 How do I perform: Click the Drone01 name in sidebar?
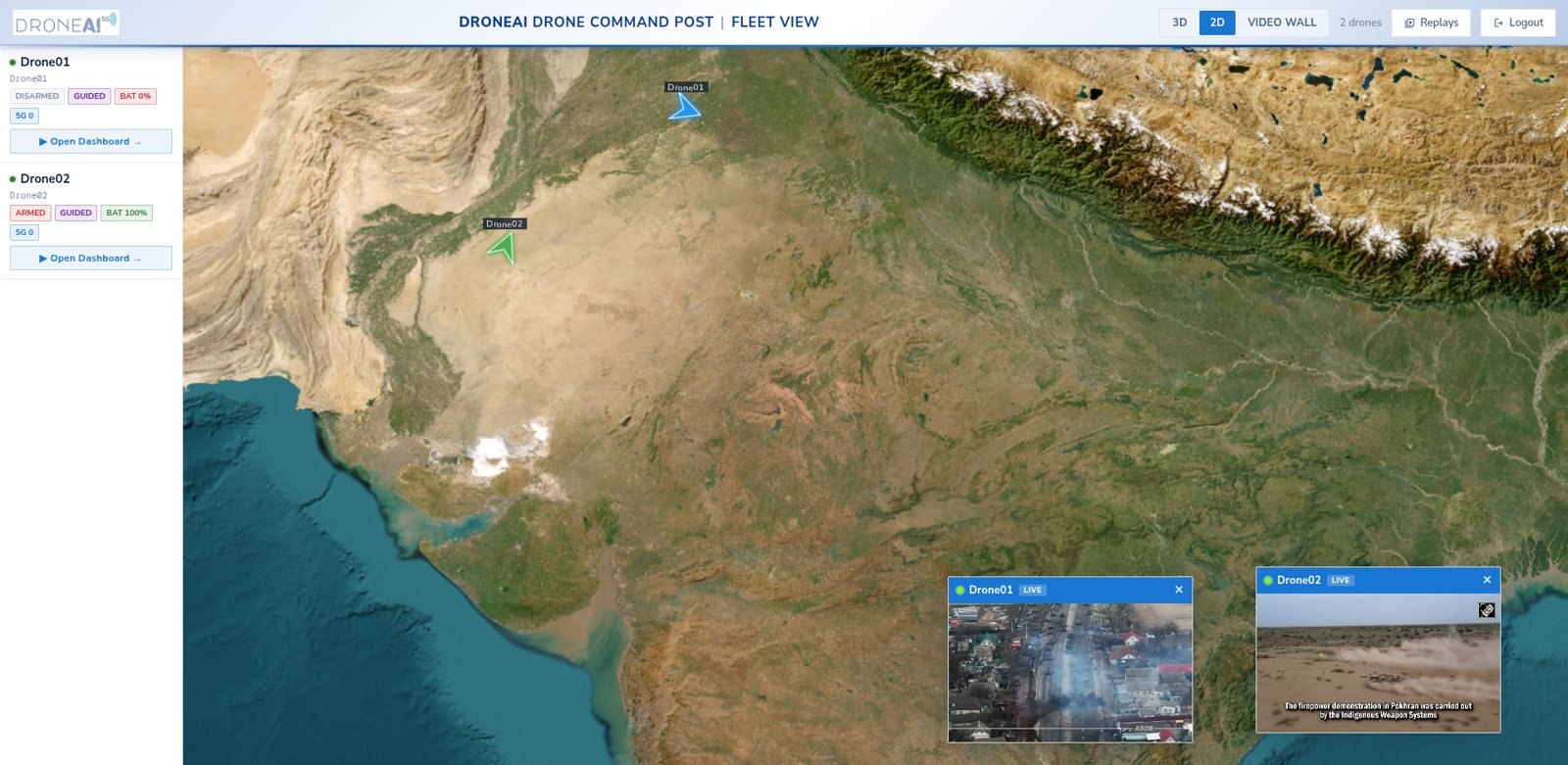pos(45,62)
